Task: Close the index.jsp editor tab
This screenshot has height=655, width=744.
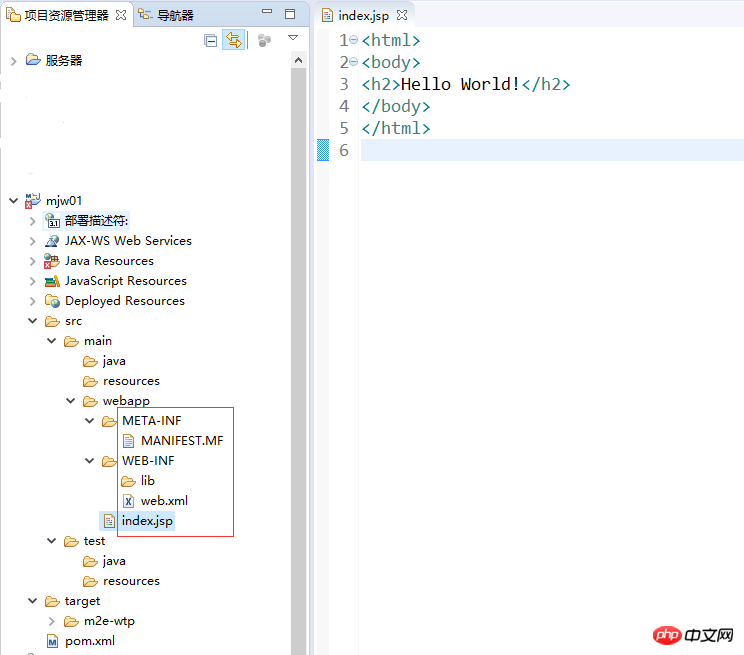Action: [x=402, y=15]
